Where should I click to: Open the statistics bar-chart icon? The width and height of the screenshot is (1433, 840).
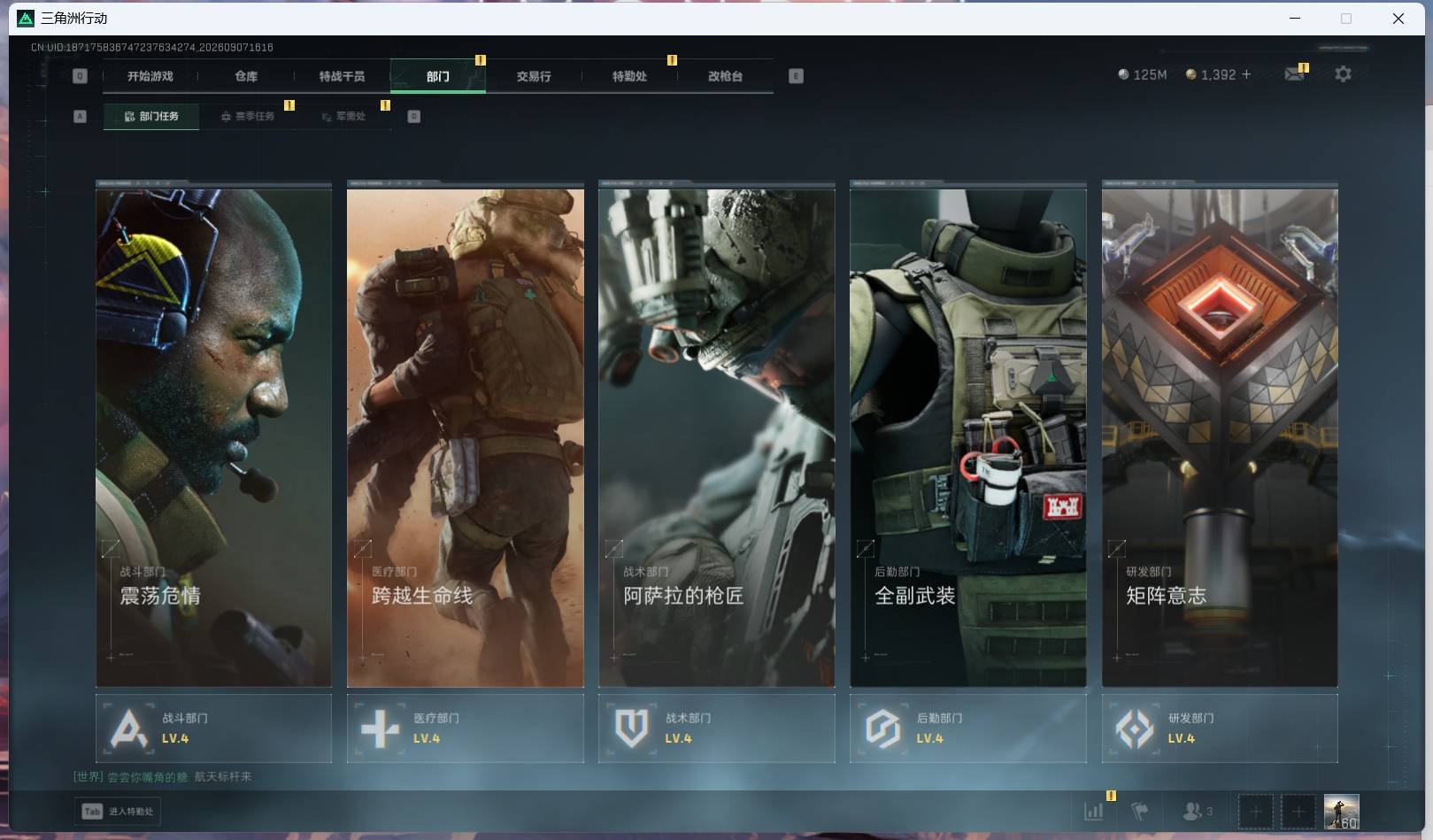pyautogui.click(x=1094, y=810)
